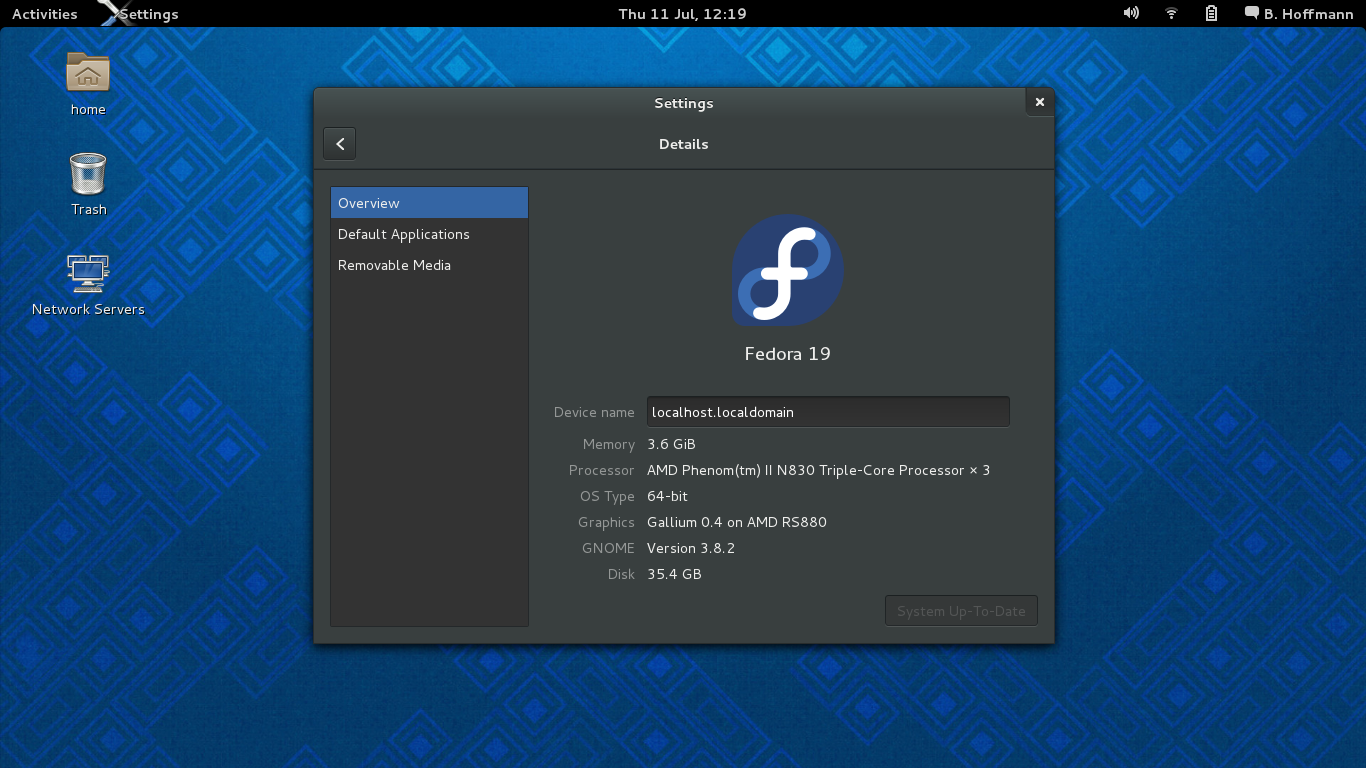Click the Device name label
1366x768 pixels.
594,412
